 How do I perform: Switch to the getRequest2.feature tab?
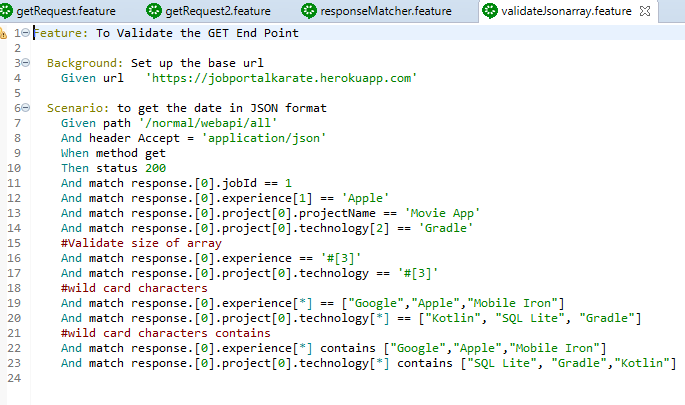218,11
